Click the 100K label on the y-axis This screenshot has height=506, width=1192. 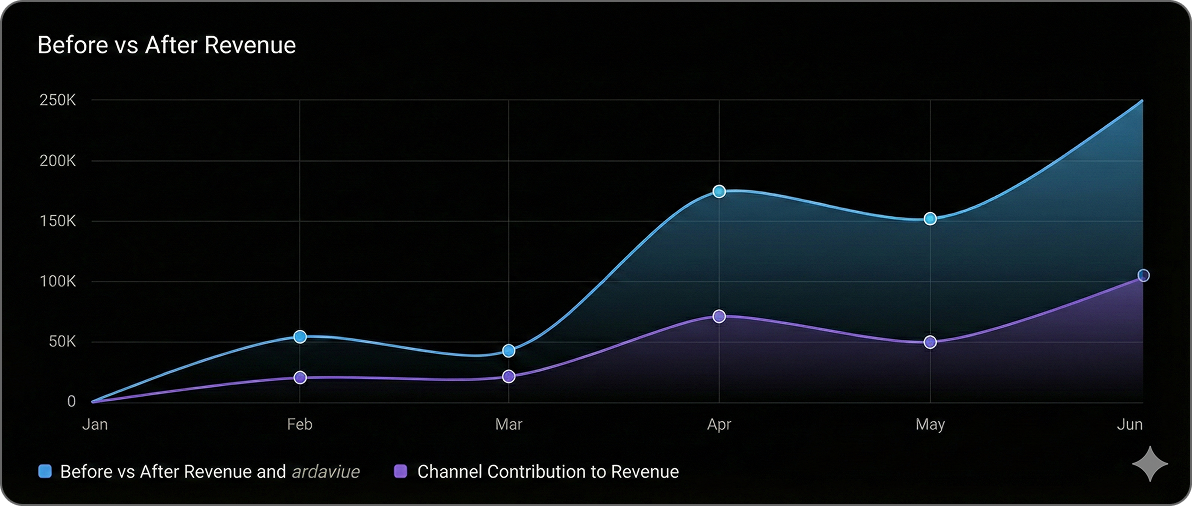click(x=58, y=281)
